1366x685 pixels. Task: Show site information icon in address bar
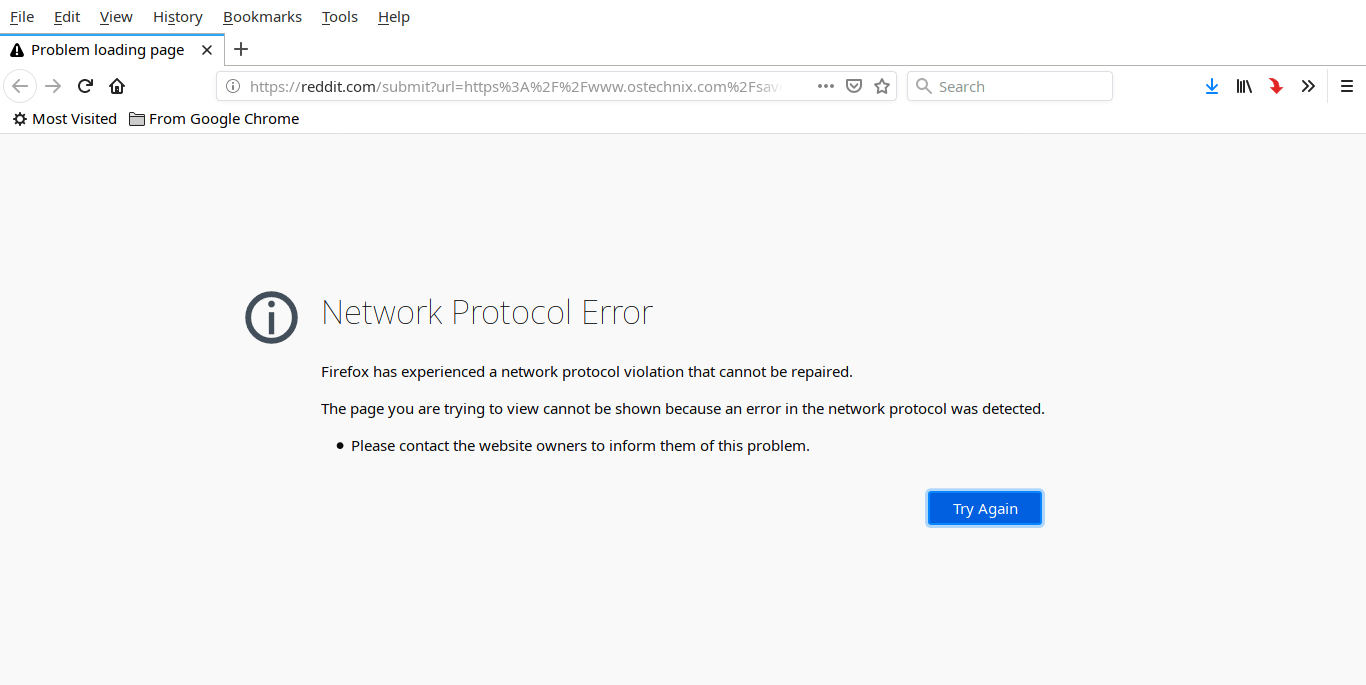(x=233, y=86)
